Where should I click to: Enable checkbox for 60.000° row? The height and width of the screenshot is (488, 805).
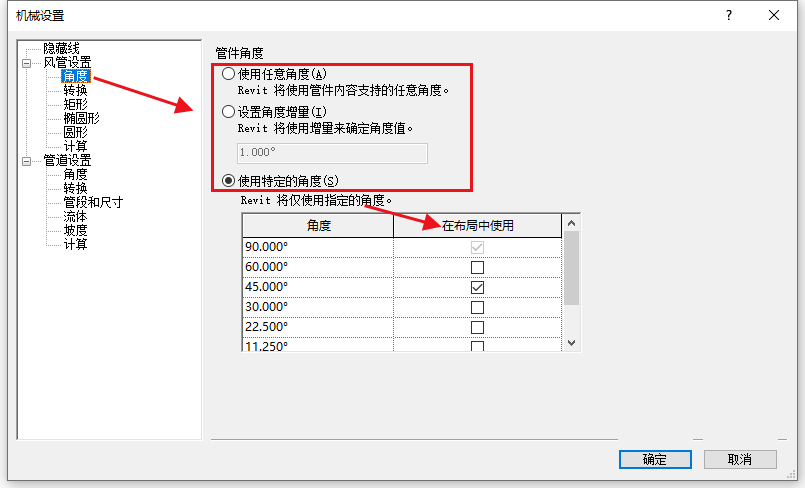tap(477, 267)
